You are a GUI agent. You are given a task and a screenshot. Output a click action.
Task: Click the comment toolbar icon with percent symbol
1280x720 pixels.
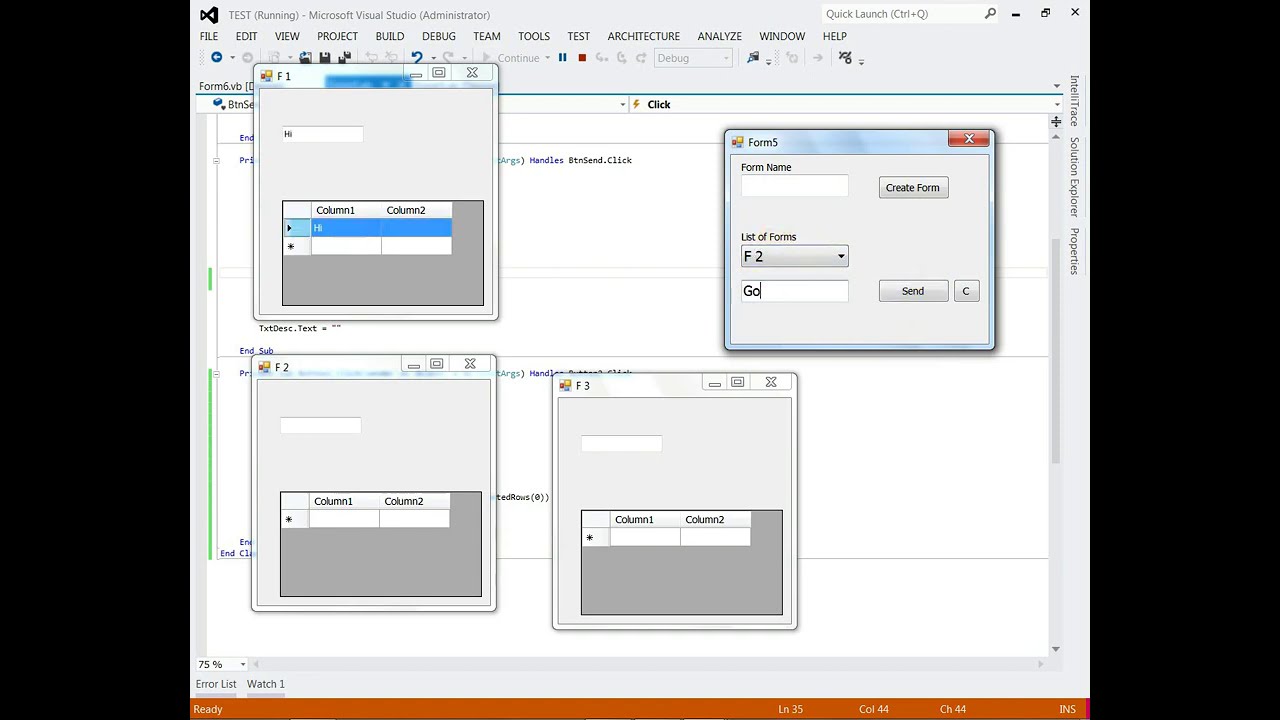845,58
